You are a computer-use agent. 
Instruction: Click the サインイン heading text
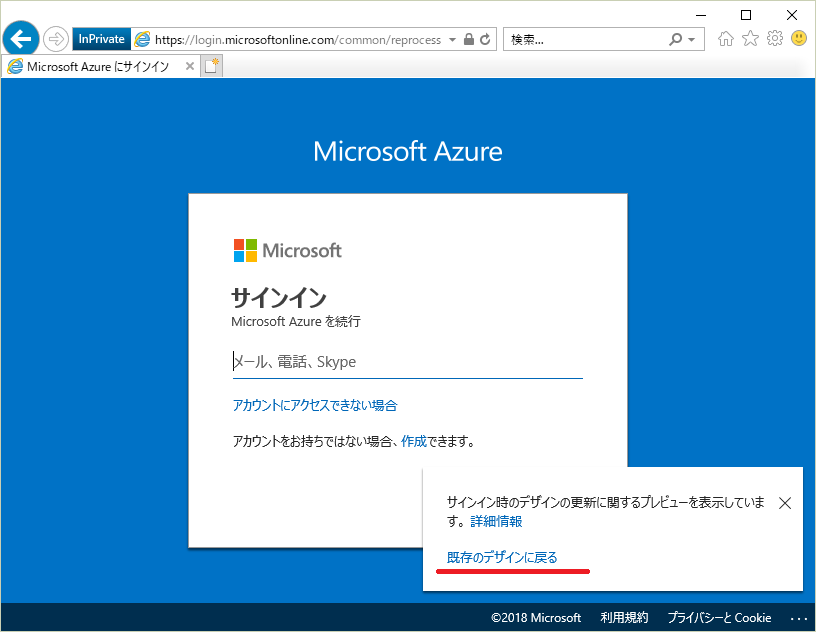(x=278, y=298)
